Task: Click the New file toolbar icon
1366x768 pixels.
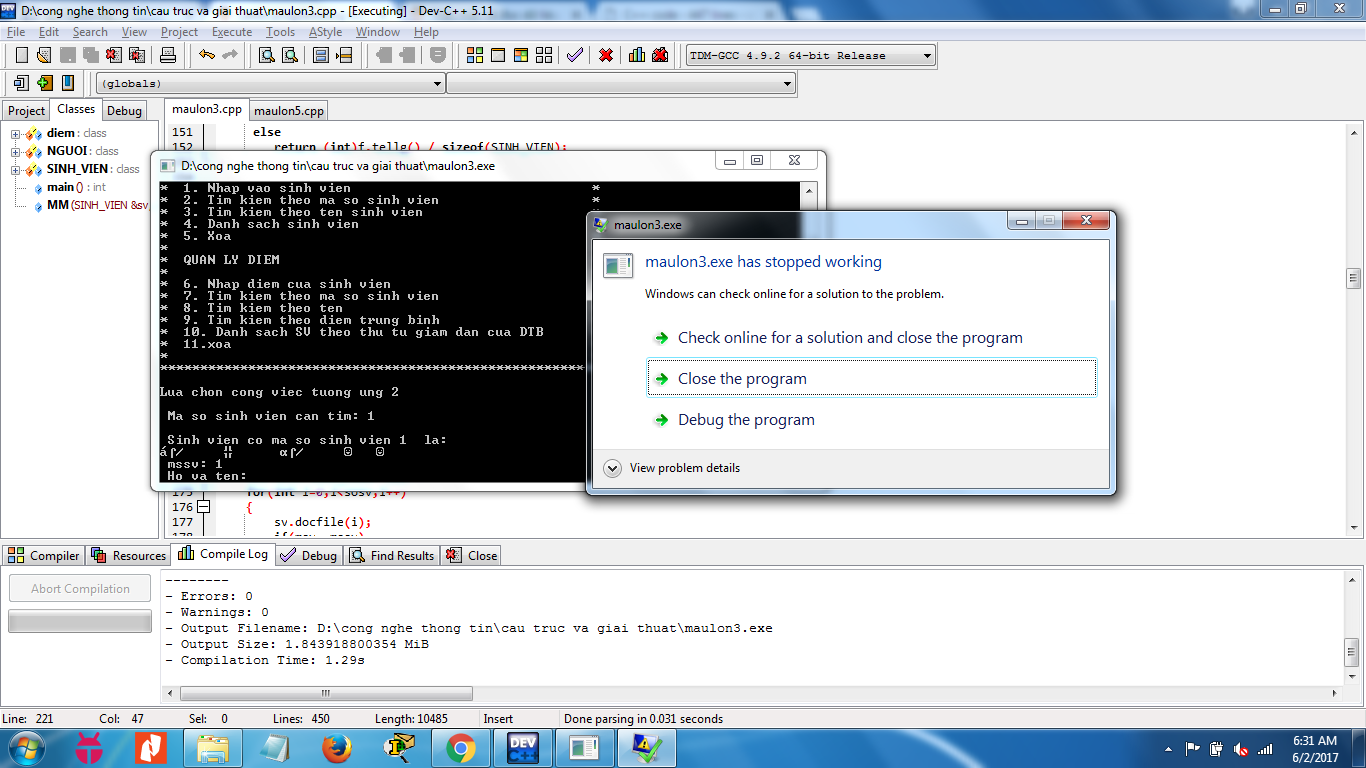Action: click(21, 55)
